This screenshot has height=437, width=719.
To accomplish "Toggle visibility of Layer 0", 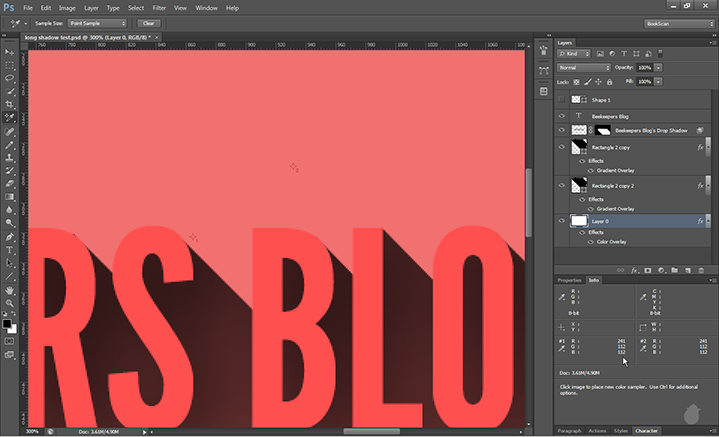I will click(562, 221).
